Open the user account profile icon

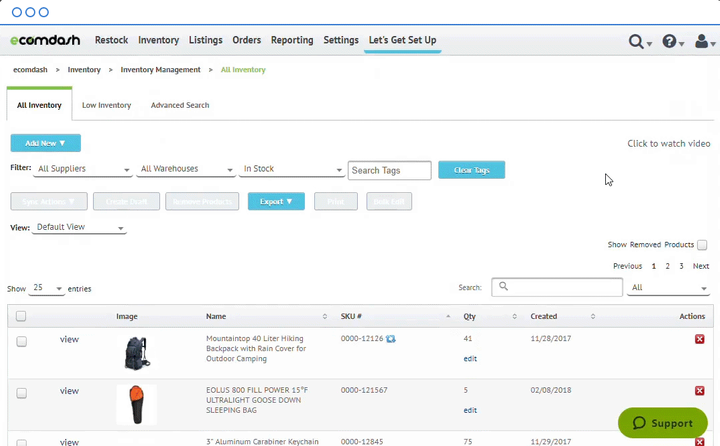click(x=703, y=42)
